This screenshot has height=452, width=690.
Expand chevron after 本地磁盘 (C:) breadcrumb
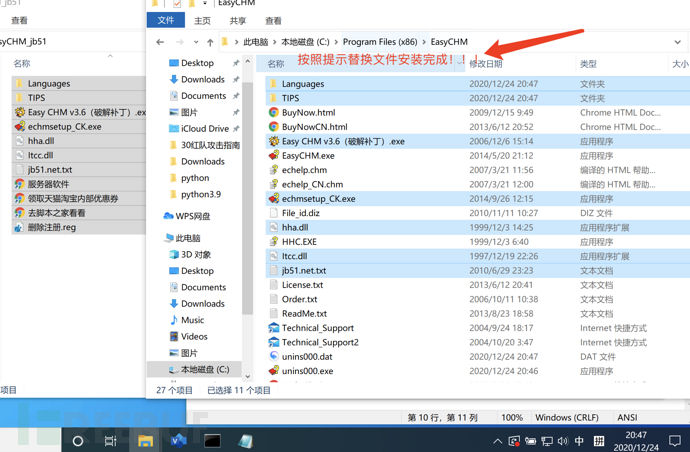[x=336, y=42]
